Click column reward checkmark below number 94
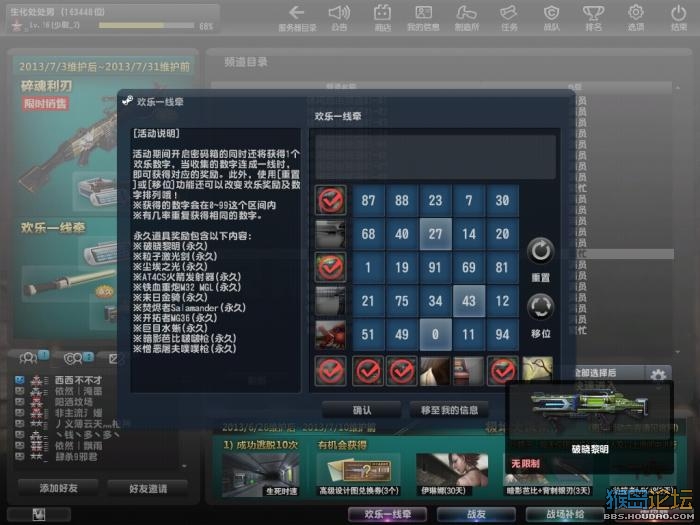Image resolution: width=700 pixels, height=525 pixels. (503, 371)
